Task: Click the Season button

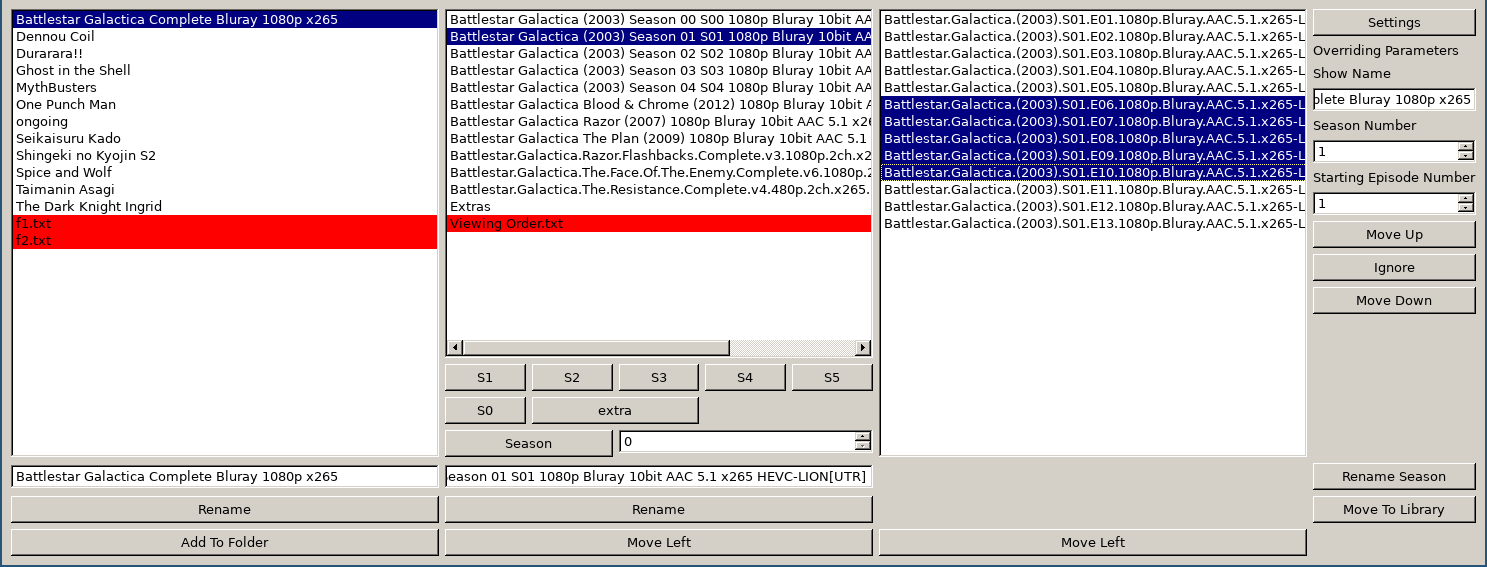Action: 528,443
